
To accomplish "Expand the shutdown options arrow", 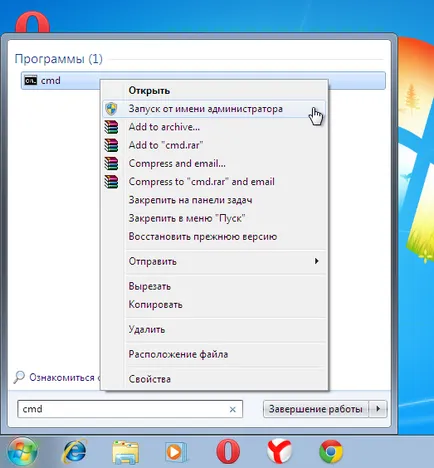I will tap(378, 409).
